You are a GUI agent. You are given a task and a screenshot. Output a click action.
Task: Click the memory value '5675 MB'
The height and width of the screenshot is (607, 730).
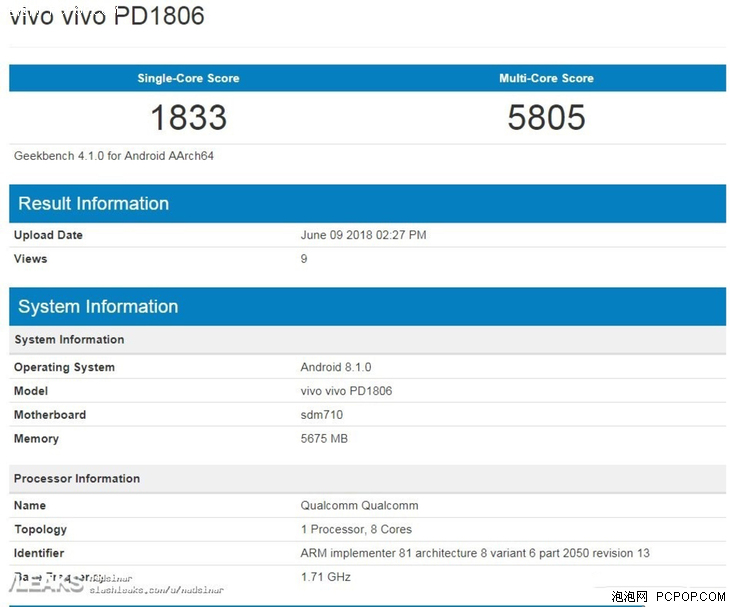(x=324, y=438)
